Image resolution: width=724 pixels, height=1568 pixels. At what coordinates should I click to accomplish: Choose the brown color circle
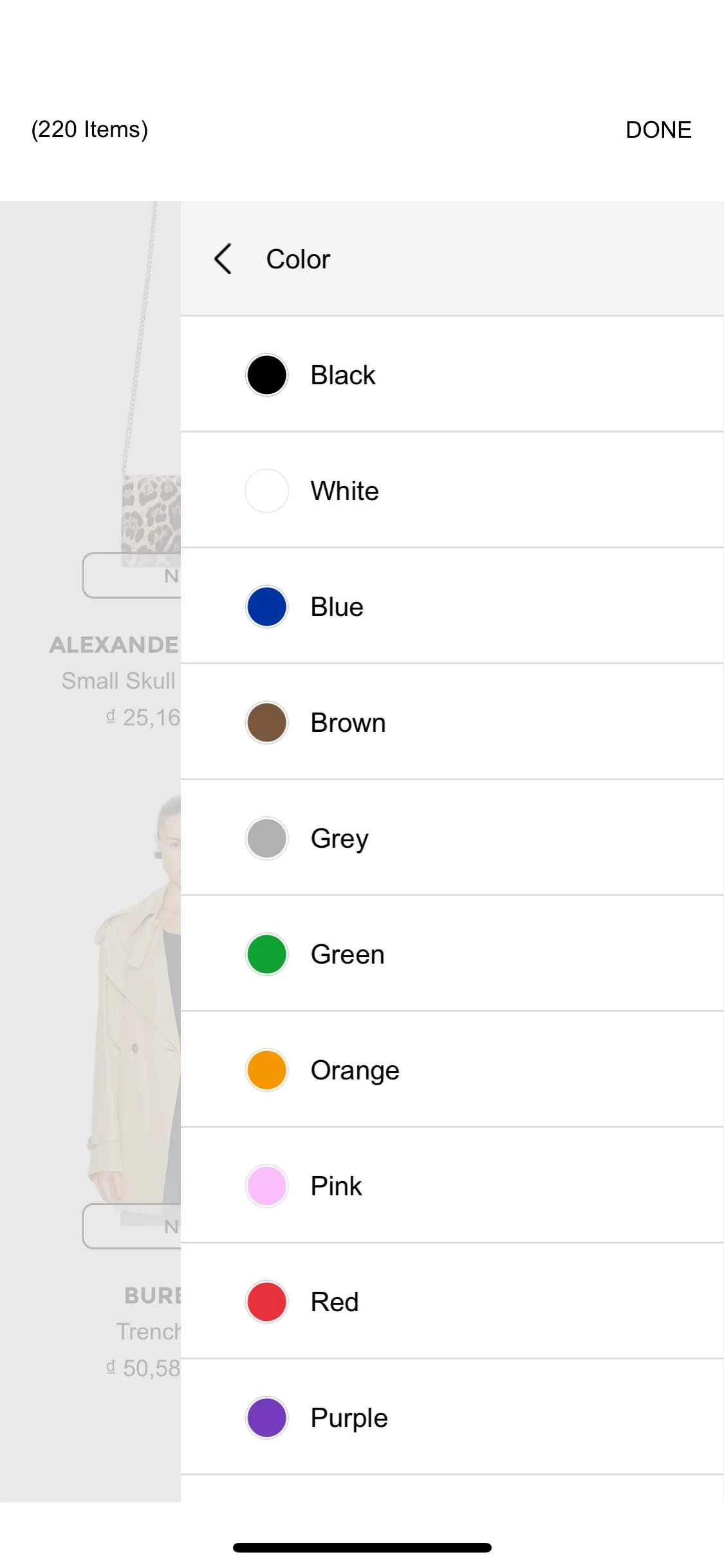point(266,722)
